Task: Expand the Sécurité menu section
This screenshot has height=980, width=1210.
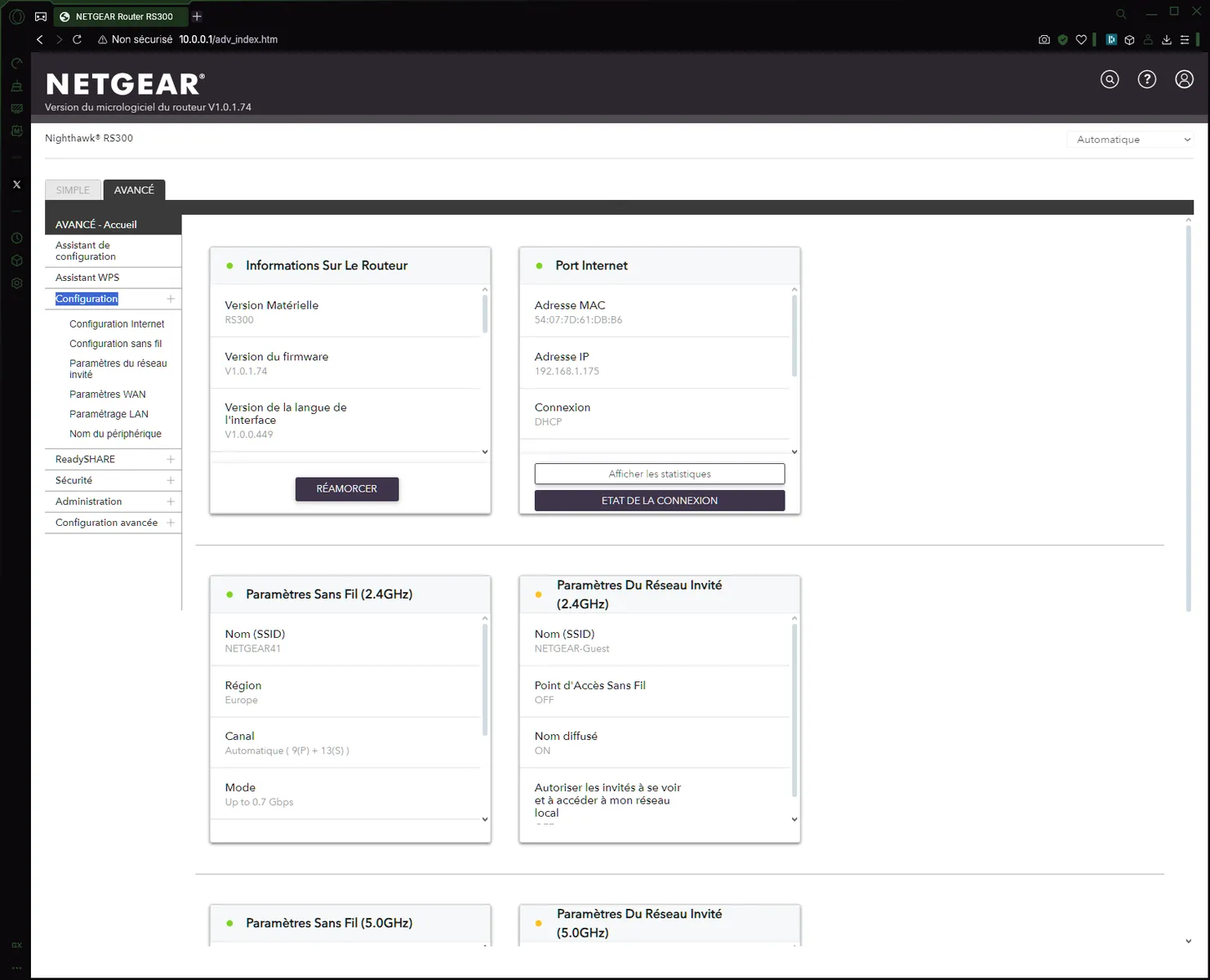Action: point(171,480)
